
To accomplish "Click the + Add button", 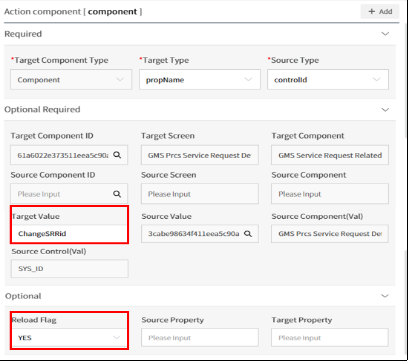I will pyautogui.click(x=380, y=12).
